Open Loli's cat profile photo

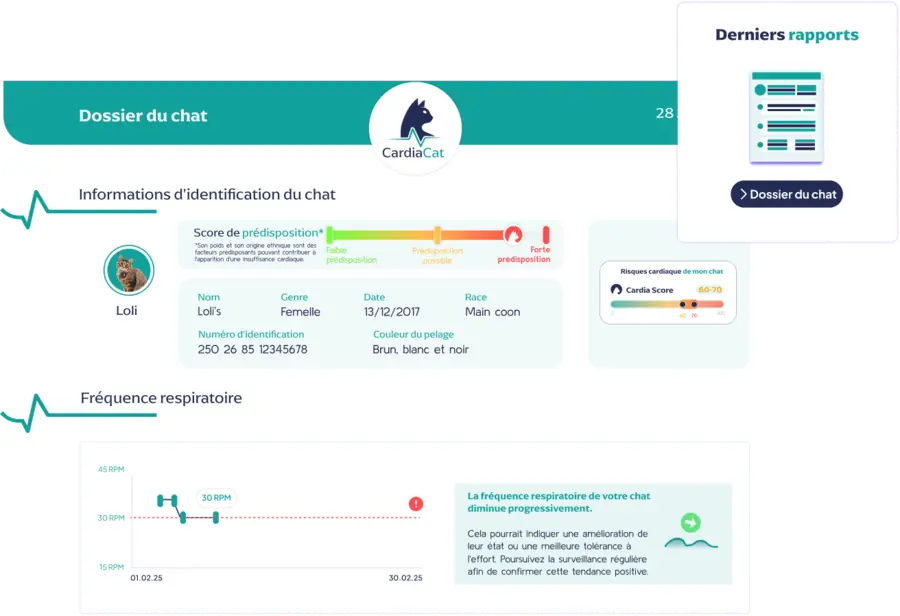pos(129,270)
